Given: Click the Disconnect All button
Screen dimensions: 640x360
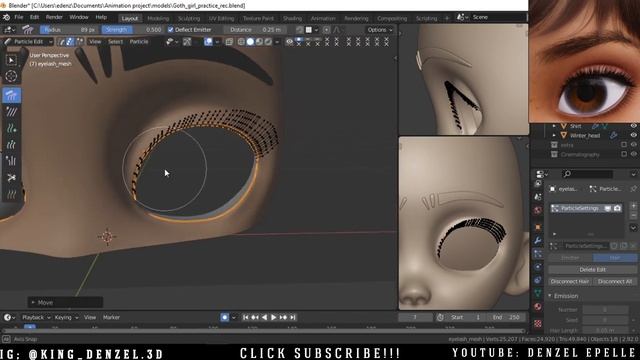Looking at the screenshot, I should 615,282.
